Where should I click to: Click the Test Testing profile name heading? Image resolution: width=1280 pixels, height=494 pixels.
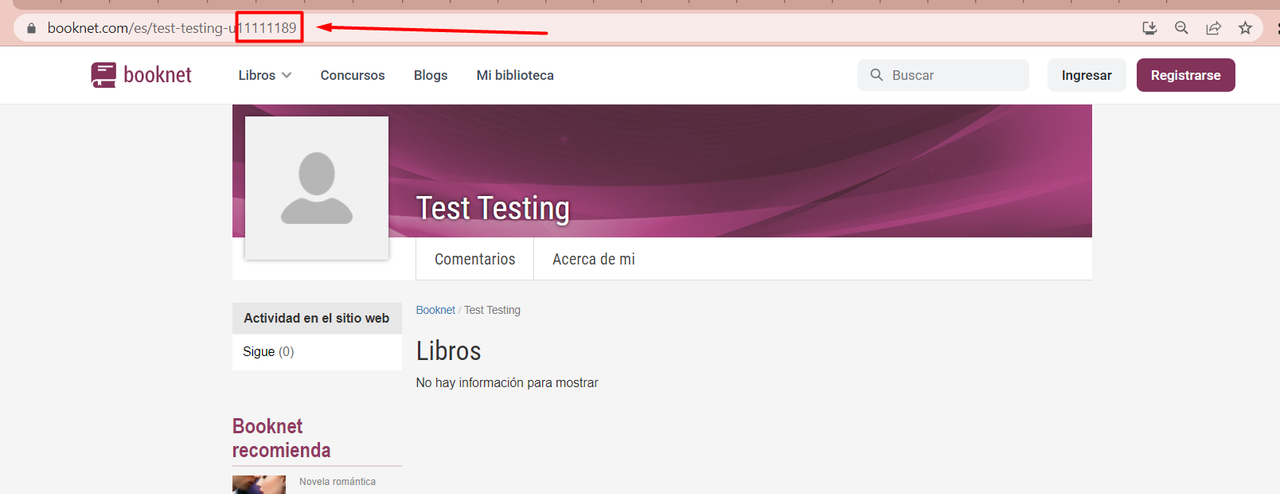tap(493, 208)
